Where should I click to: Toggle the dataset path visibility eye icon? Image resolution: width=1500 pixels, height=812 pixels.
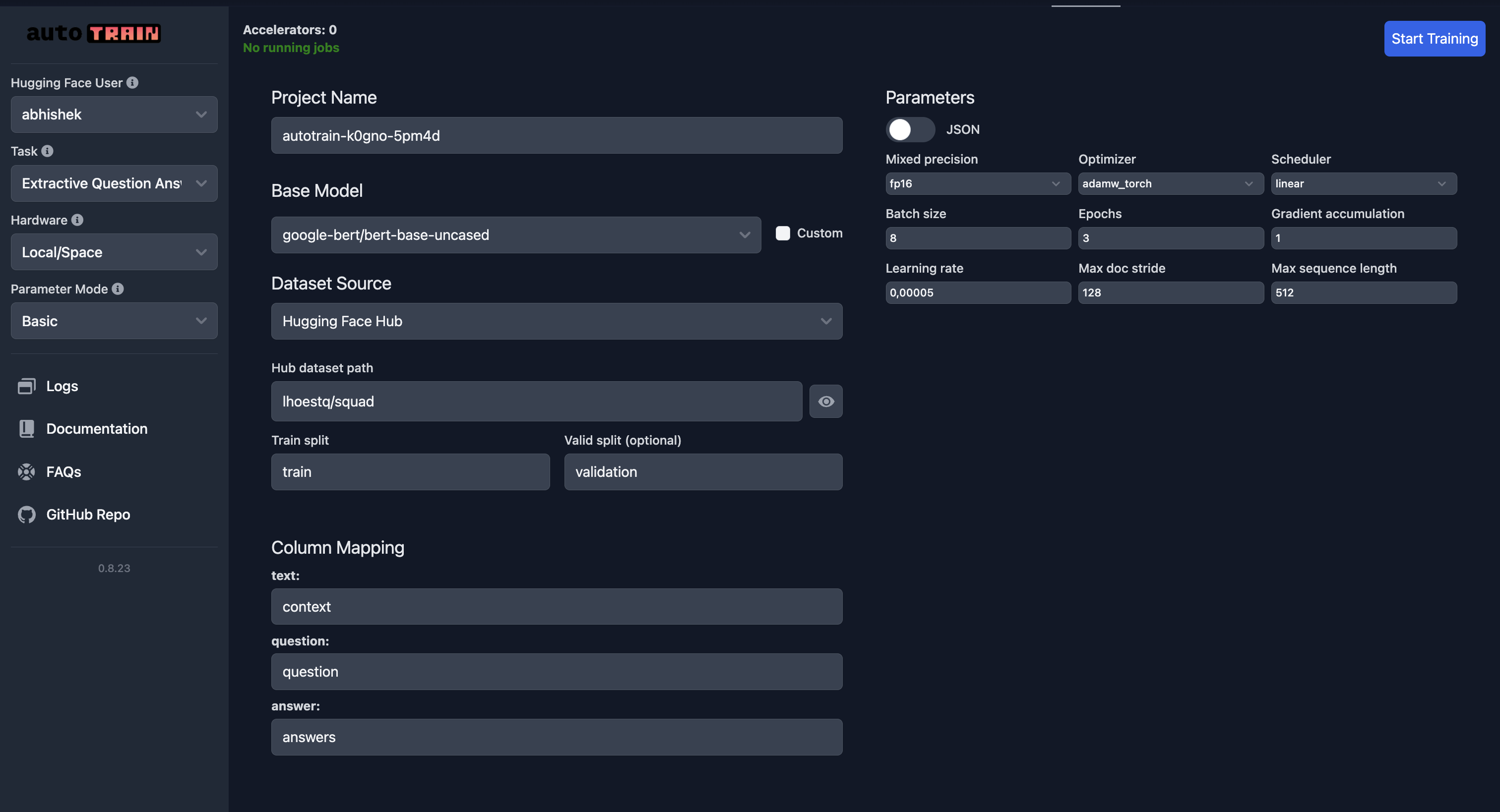pos(826,401)
